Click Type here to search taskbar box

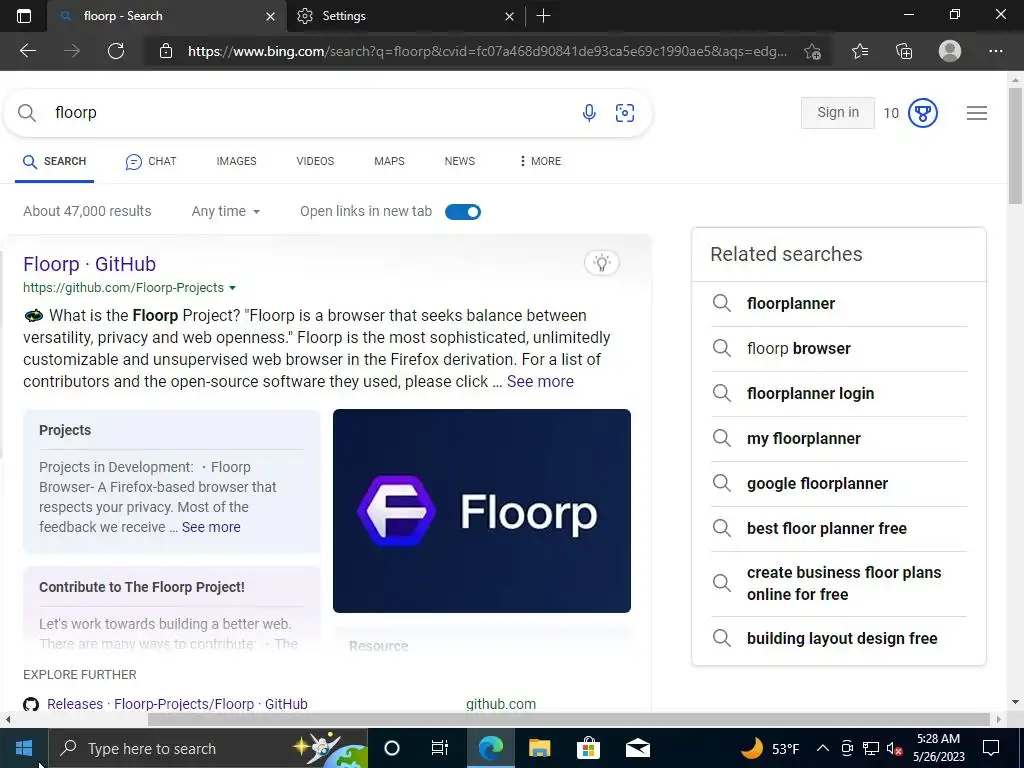pos(208,748)
